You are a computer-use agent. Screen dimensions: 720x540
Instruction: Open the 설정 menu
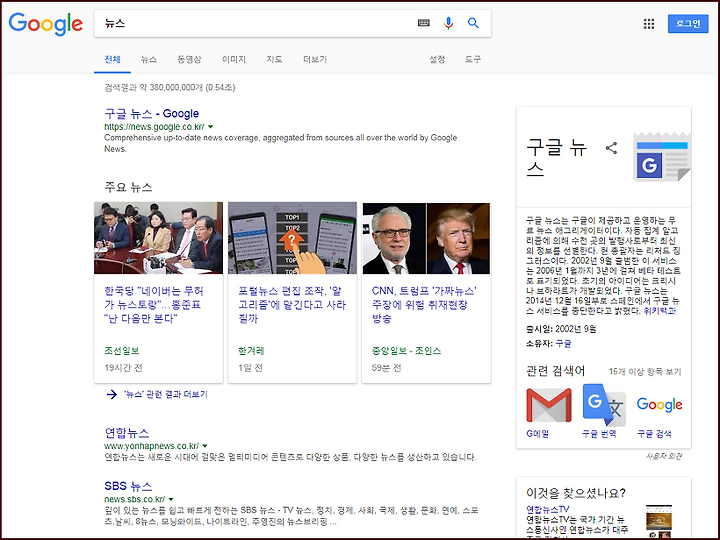point(437,60)
